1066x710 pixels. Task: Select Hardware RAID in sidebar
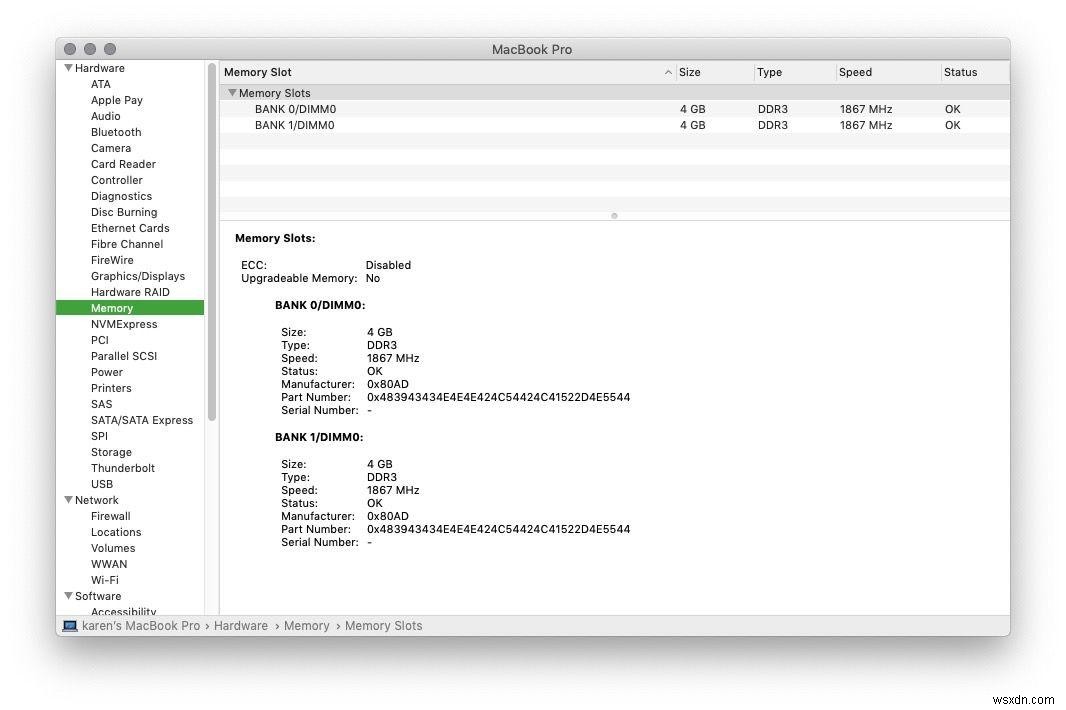[131, 292]
